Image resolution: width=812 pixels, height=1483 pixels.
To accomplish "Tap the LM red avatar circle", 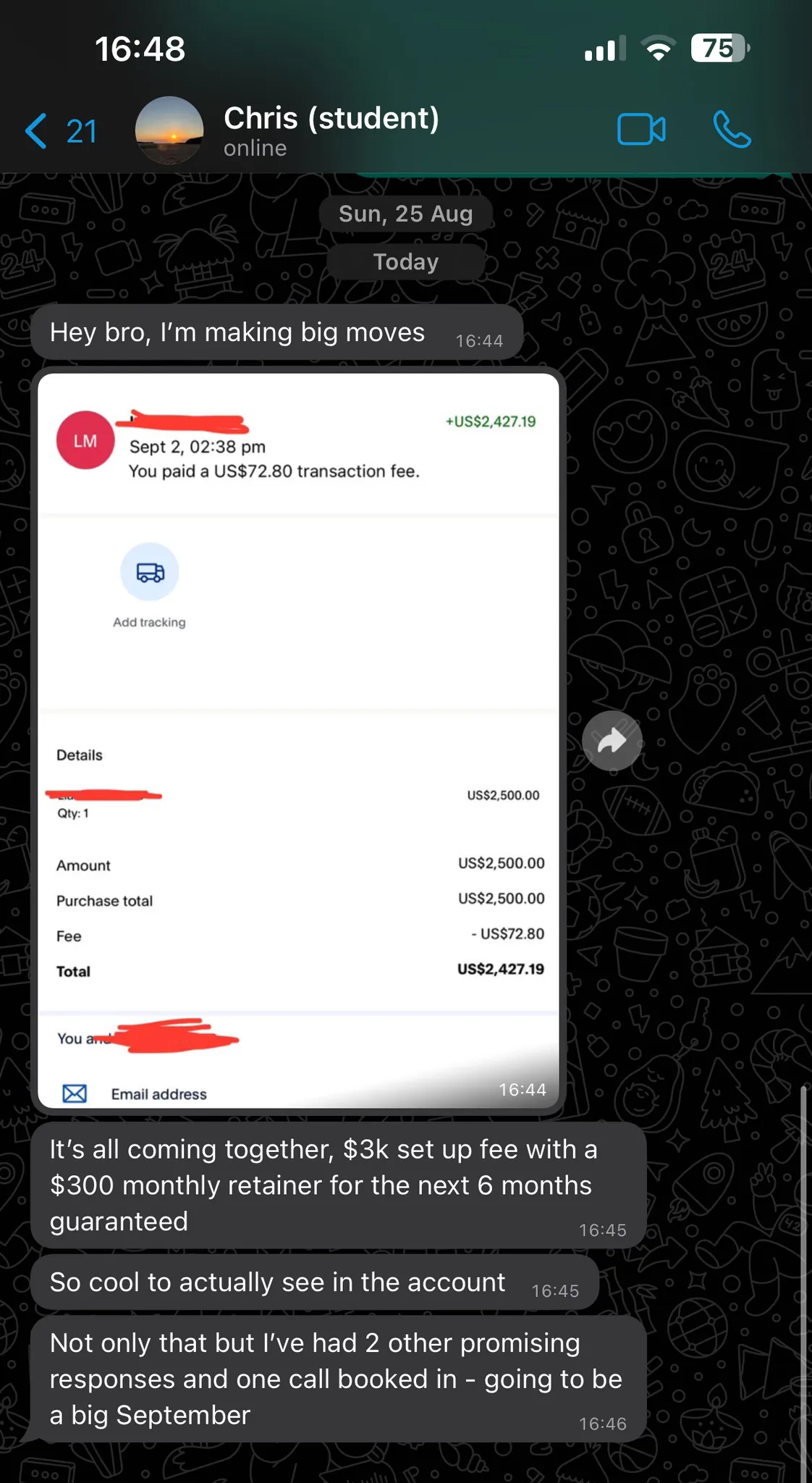I will pyautogui.click(x=85, y=440).
